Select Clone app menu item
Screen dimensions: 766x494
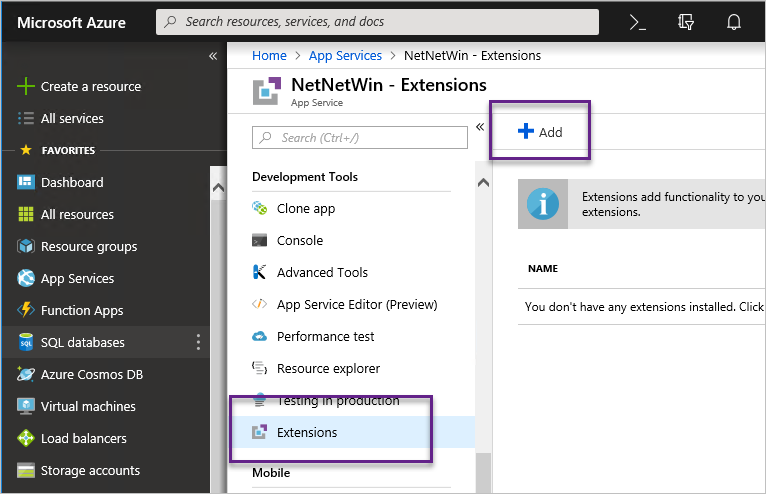click(x=306, y=208)
